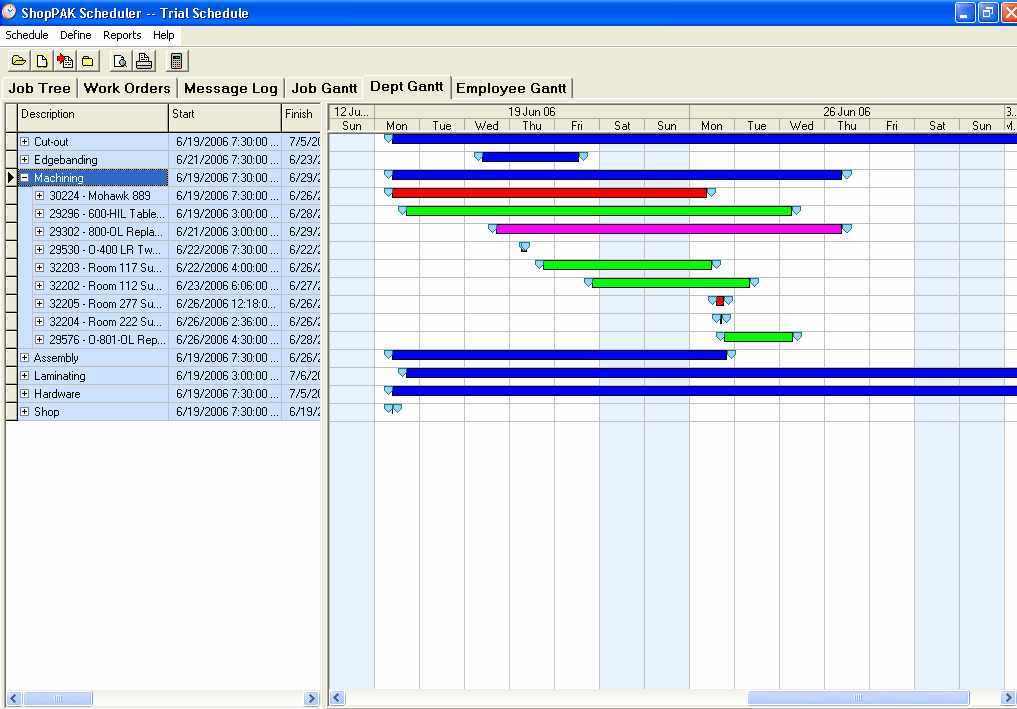Screen dimensions: 1017x709
Task: Click the red Gantt bar for job 30224
Action: tap(549, 193)
